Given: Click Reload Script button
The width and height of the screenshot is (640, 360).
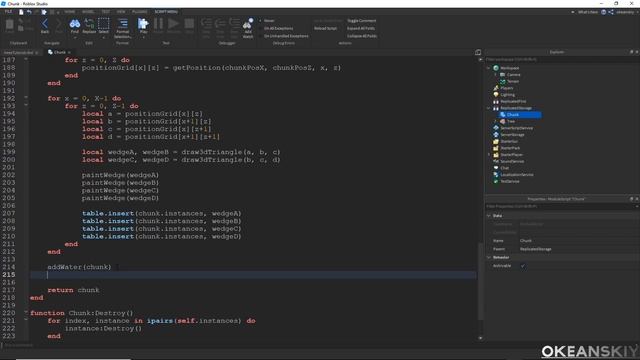Looking at the screenshot, I should 326,28.
